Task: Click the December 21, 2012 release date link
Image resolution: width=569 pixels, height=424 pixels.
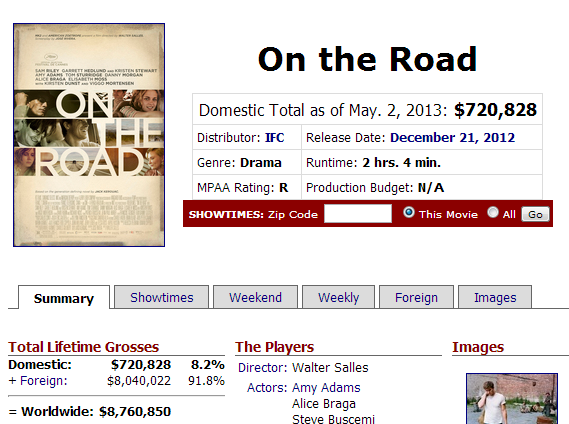Action: tap(453, 138)
